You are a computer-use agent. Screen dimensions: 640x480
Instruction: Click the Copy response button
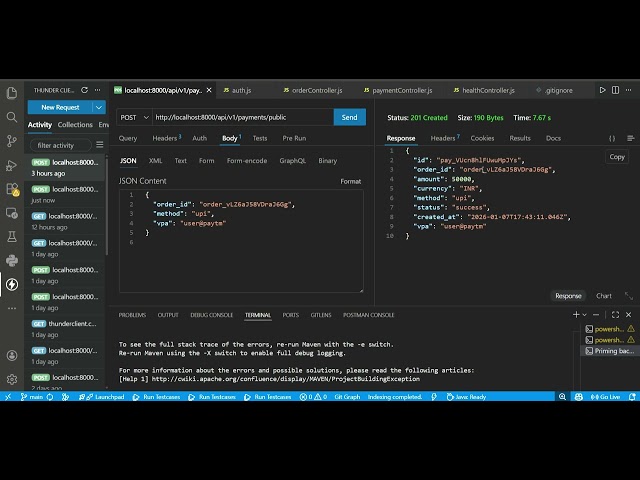pos(617,157)
